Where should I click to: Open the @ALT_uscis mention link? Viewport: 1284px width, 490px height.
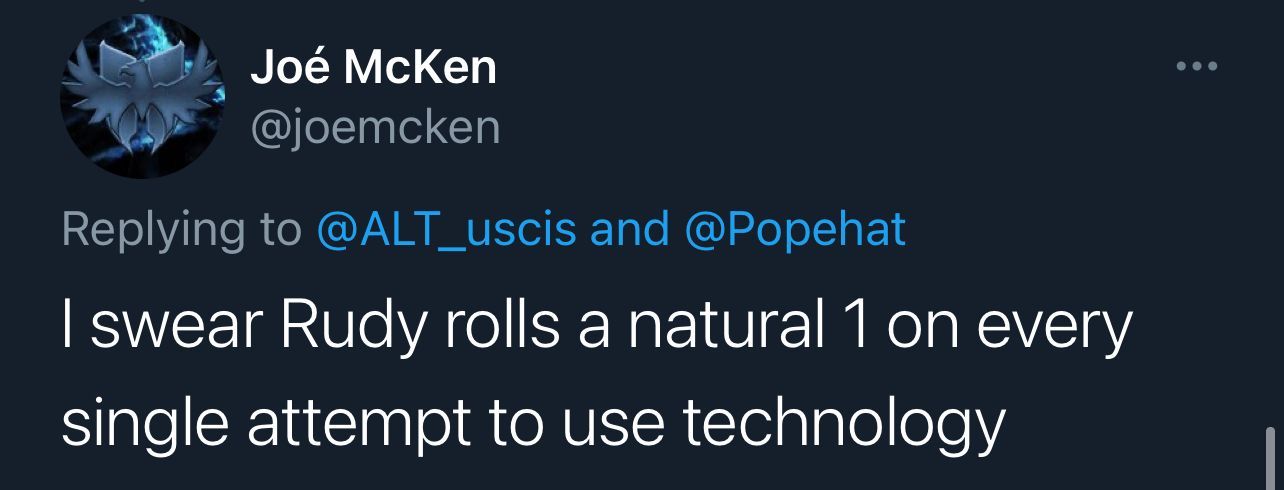(446, 229)
